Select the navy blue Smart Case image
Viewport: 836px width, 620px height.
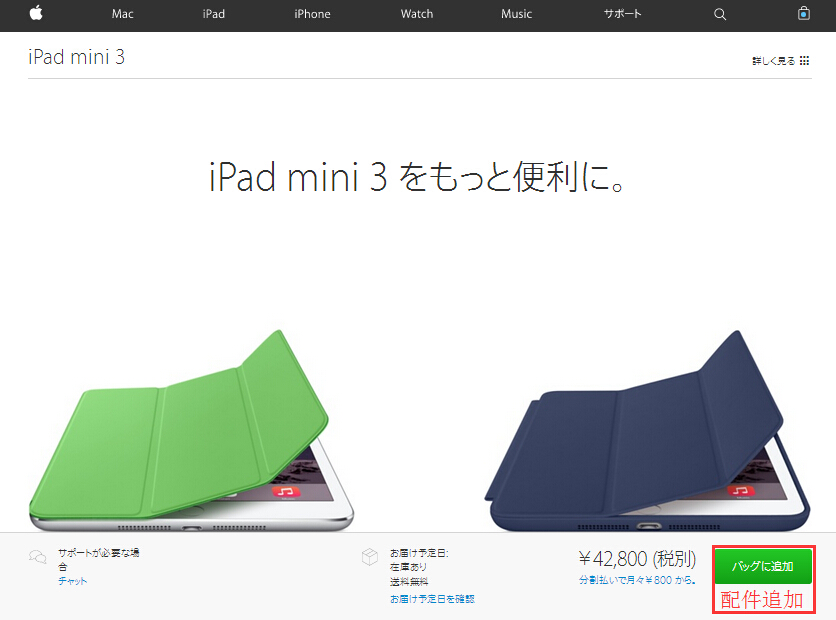(x=647, y=431)
